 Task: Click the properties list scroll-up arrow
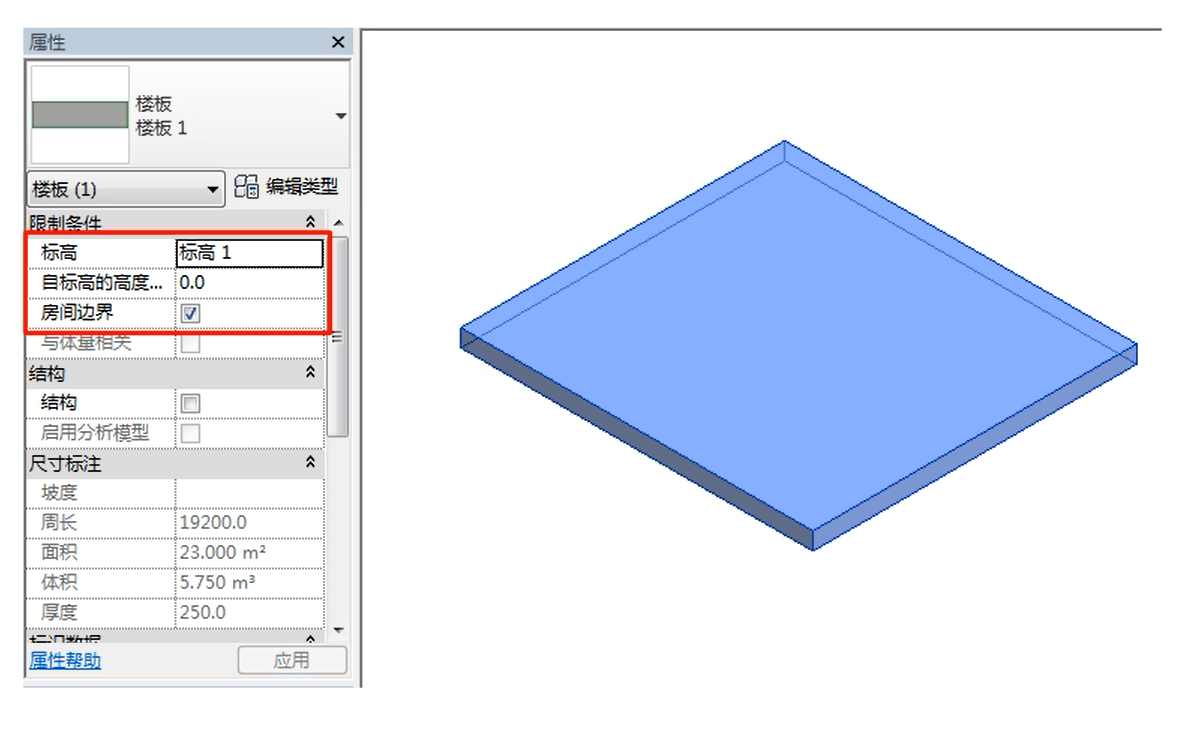[x=338, y=222]
